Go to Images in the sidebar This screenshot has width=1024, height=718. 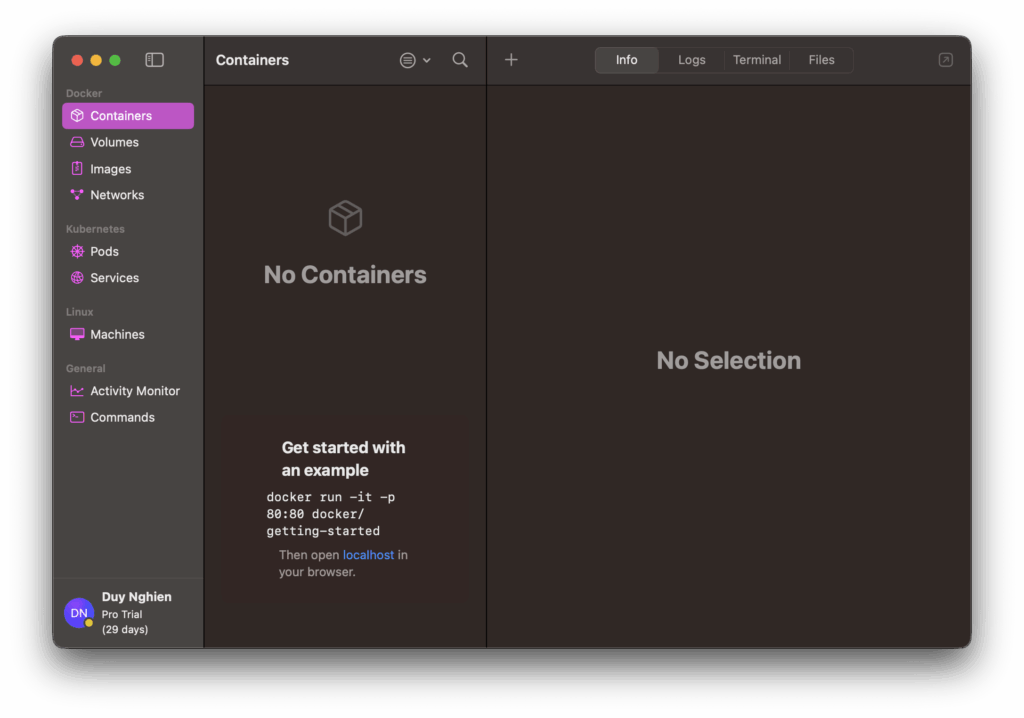click(x=110, y=169)
